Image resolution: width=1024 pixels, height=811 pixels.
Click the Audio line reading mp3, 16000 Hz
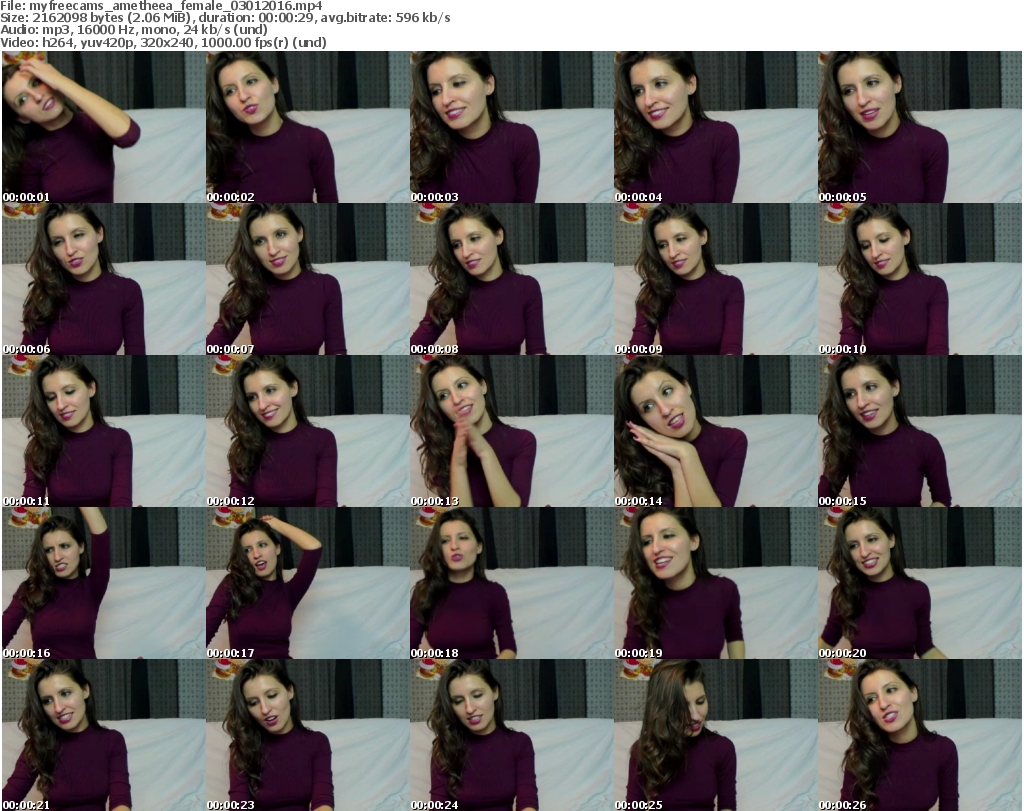[134, 30]
